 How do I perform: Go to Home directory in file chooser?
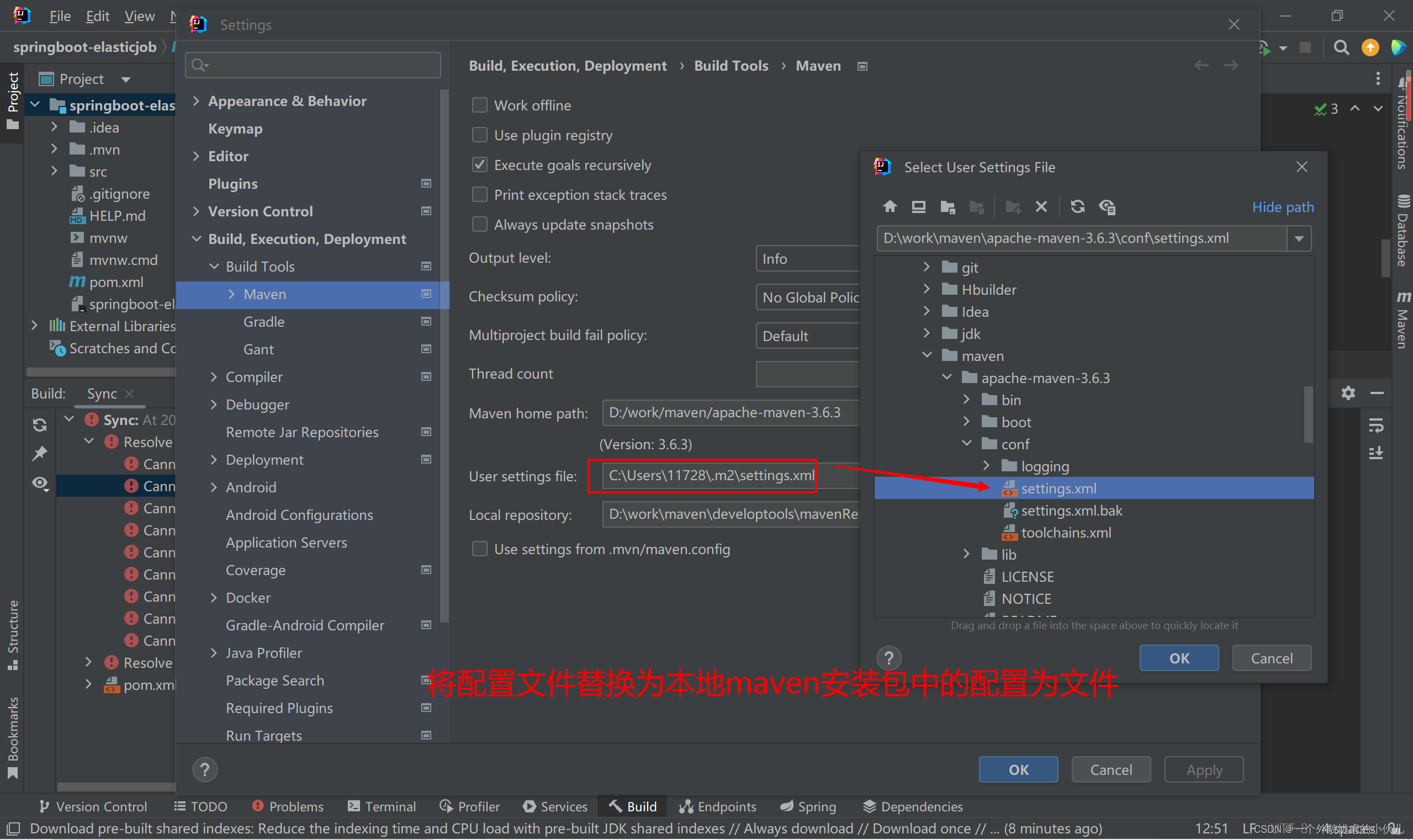[x=890, y=206]
